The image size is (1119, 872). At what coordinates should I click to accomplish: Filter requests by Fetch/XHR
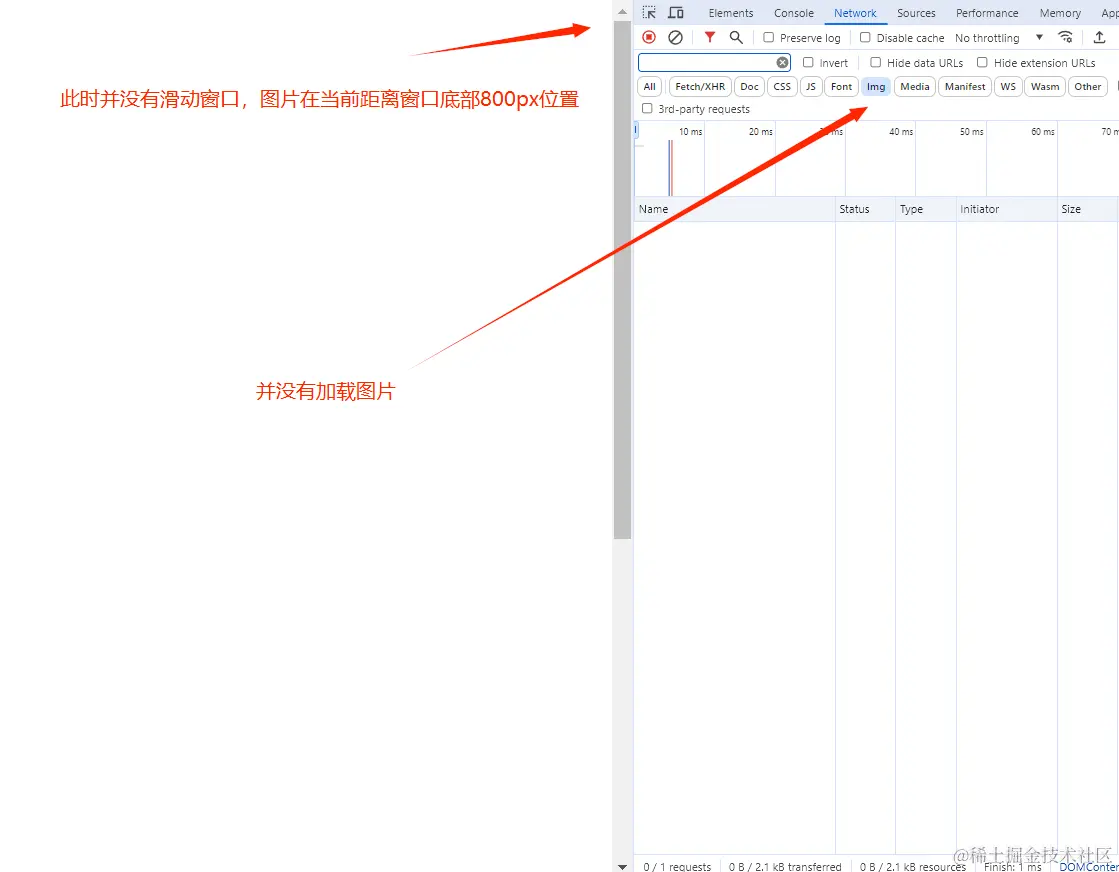click(700, 86)
